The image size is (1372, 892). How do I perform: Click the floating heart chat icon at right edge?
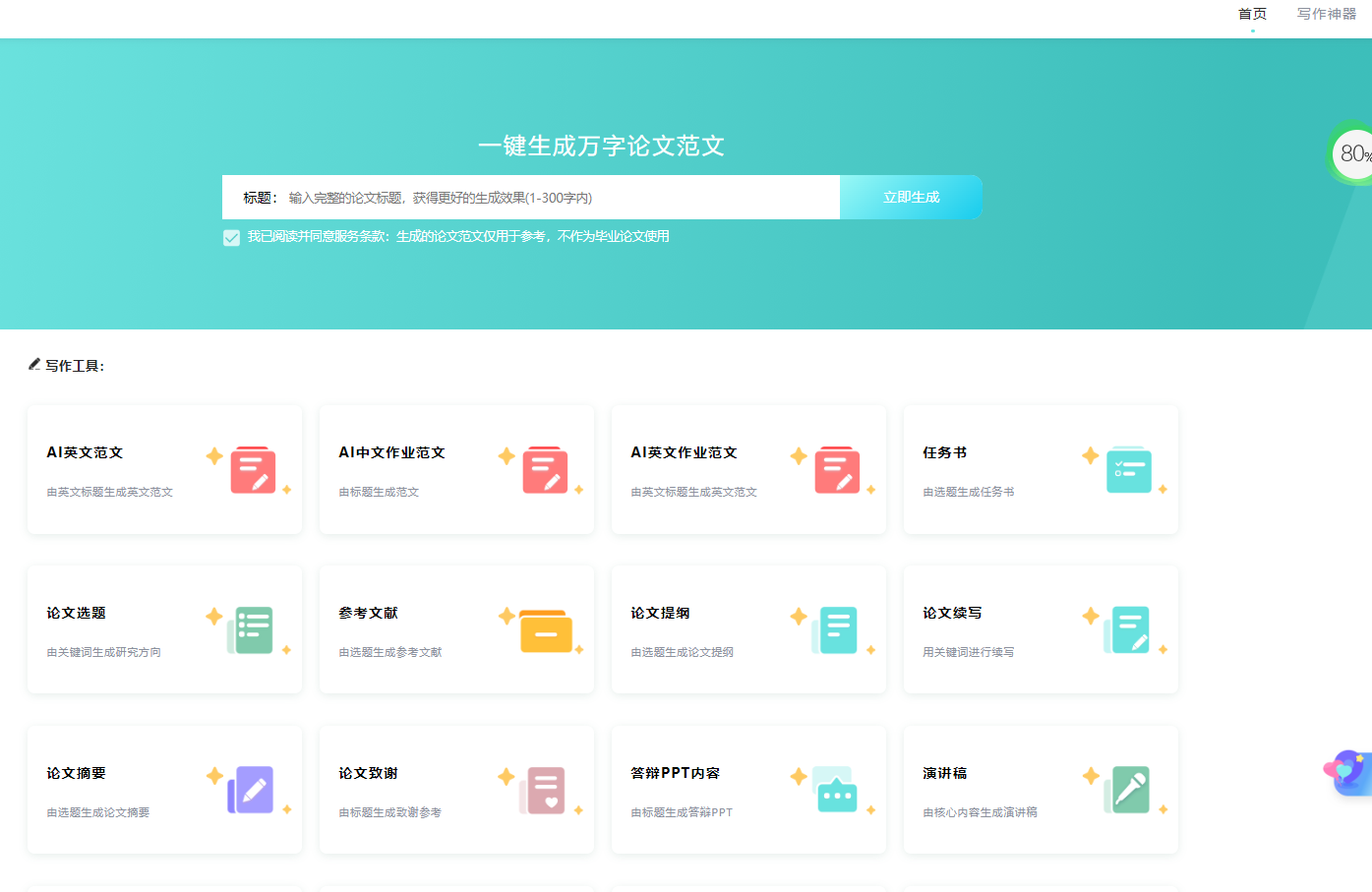click(1347, 772)
